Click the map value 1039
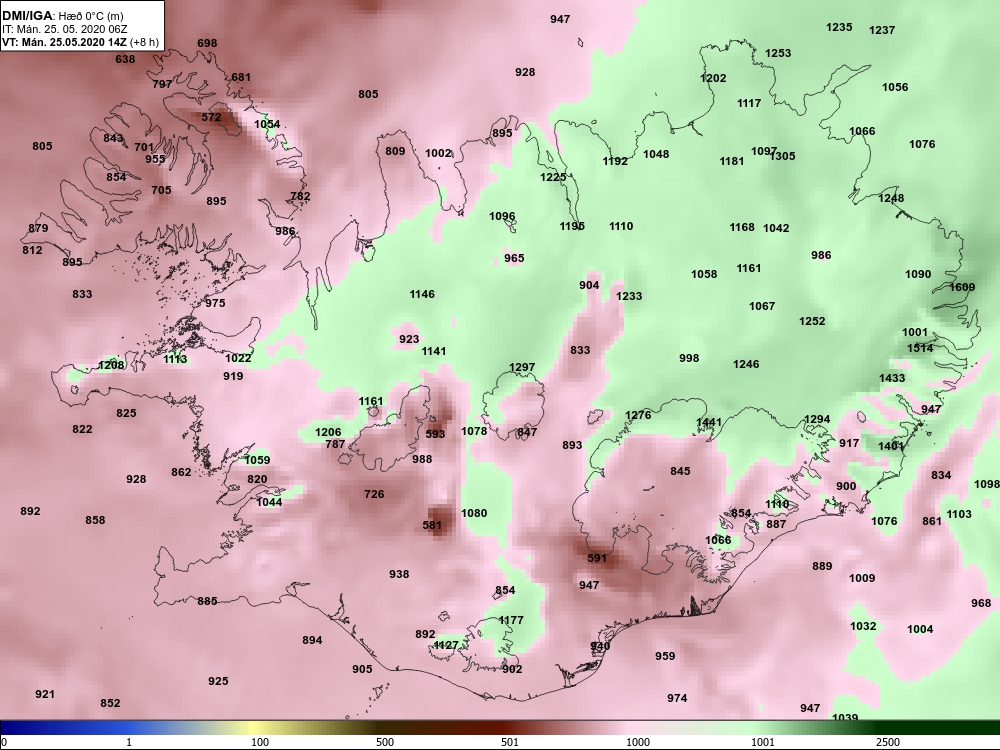Screen dimensions: 1000x750 pyautogui.click(x=845, y=718)
